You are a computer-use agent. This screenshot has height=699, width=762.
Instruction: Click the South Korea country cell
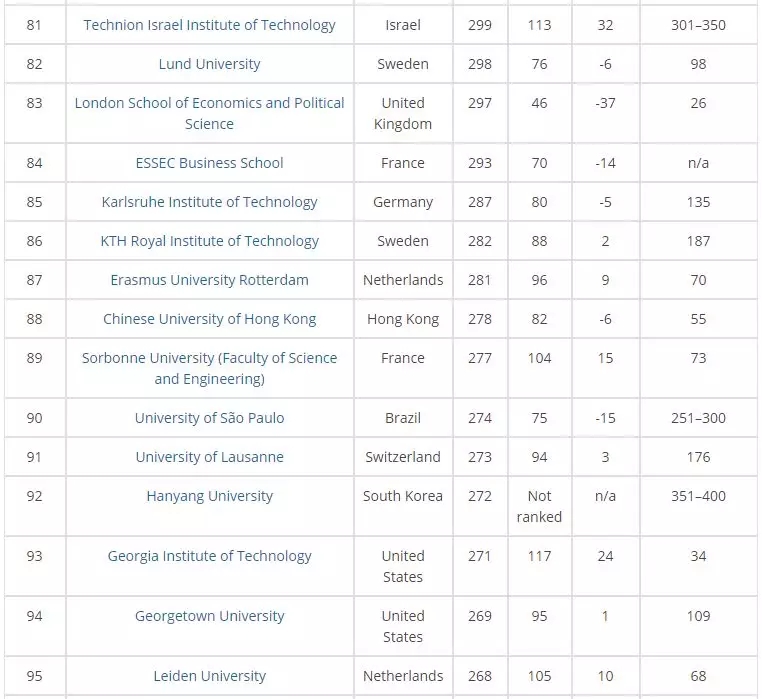click(x=403, y=496)
